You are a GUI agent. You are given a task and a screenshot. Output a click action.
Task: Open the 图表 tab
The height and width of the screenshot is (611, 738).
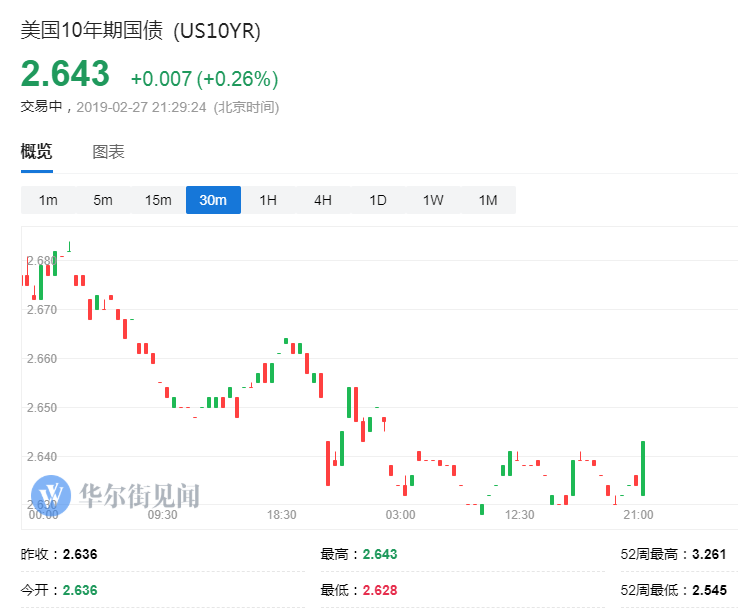108,152
